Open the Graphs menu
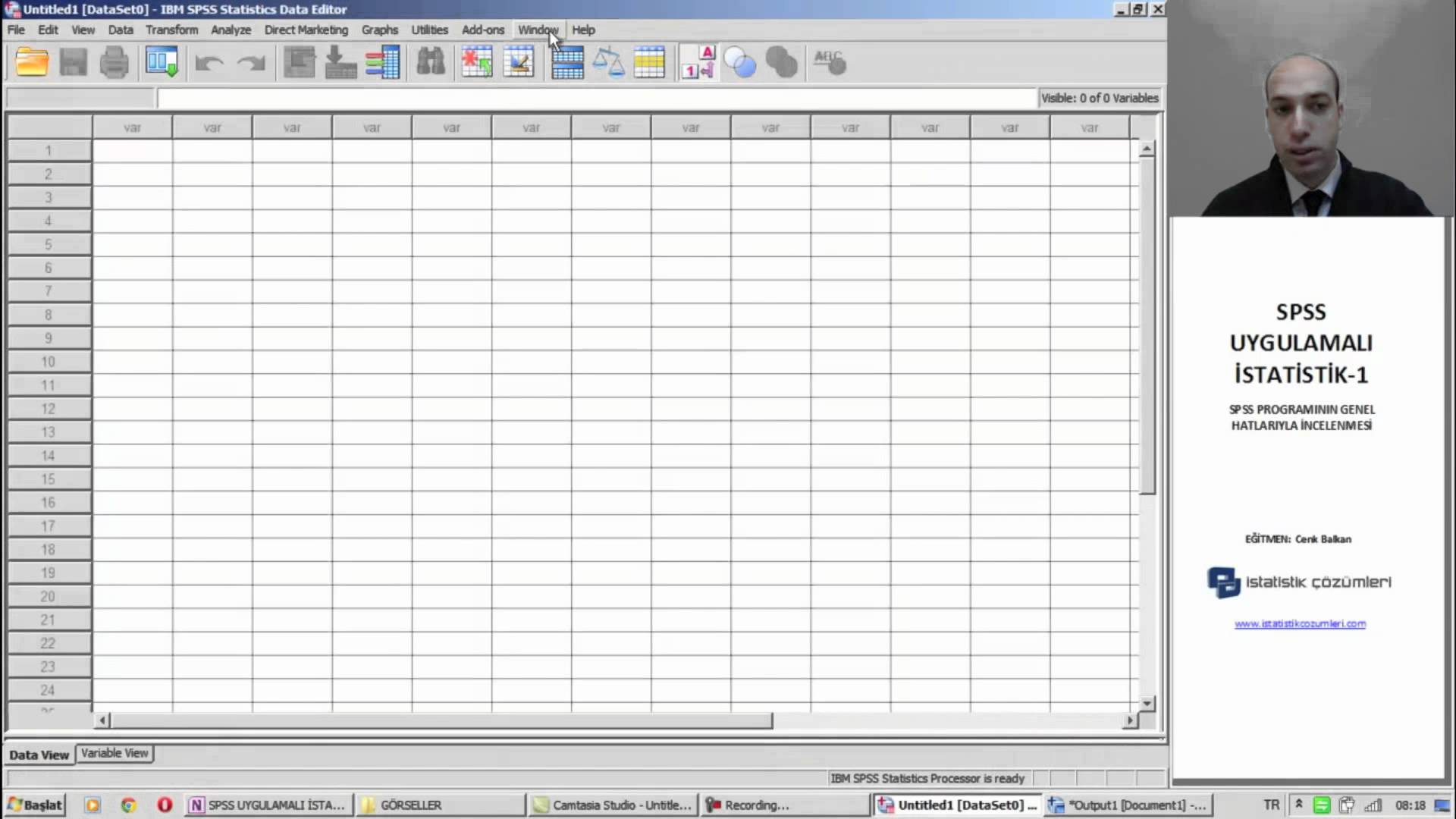 (x=380, y=30)
